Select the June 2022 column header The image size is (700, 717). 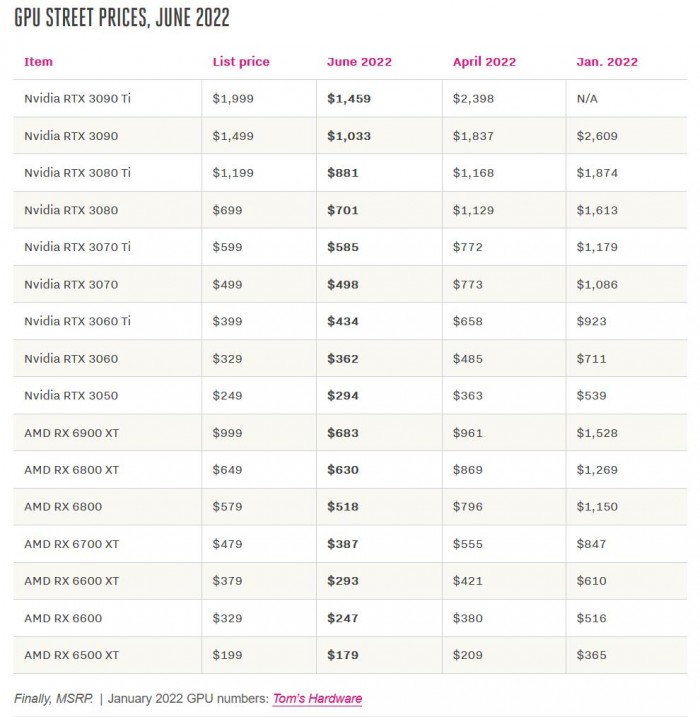coord(357,62)
